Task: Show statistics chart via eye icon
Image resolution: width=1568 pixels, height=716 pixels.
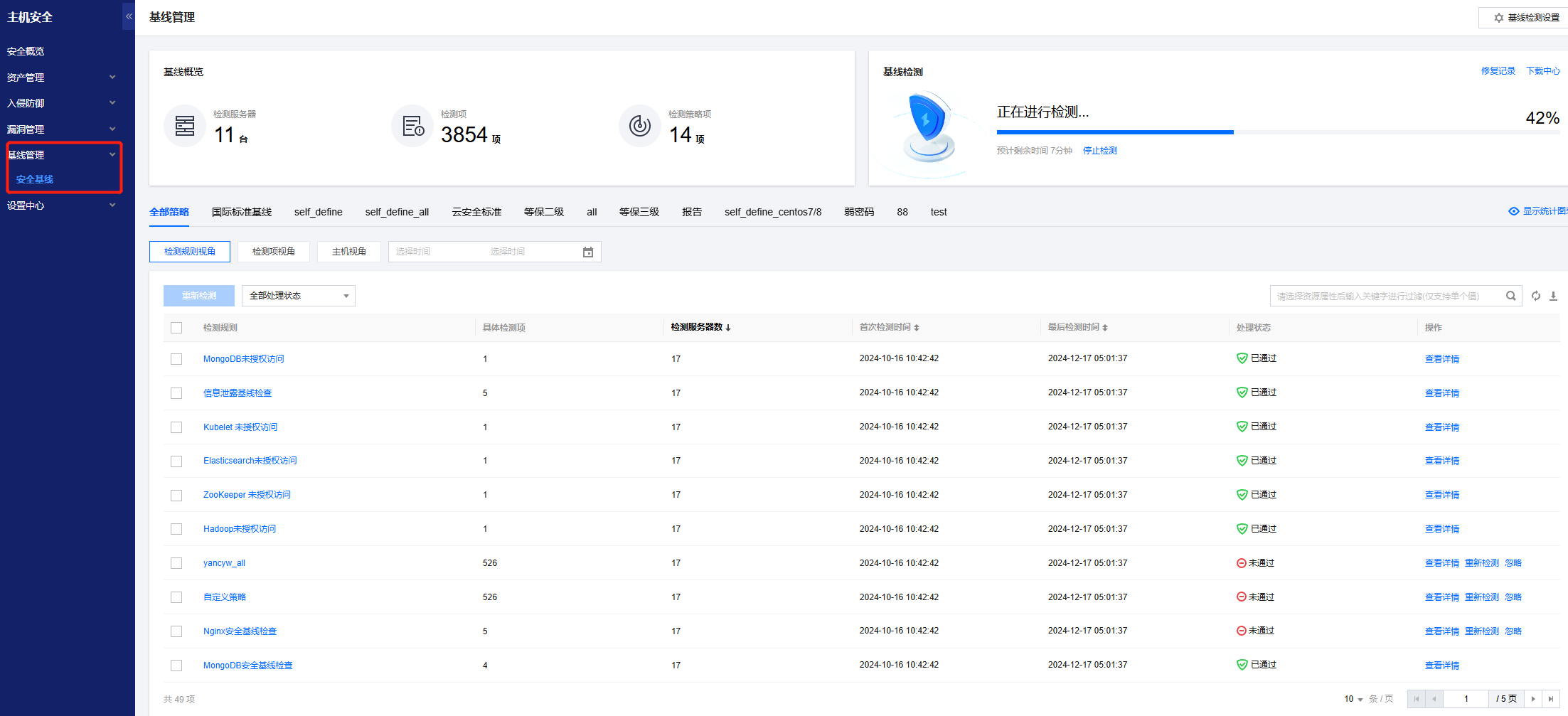Action: (x=1514, y=211)
